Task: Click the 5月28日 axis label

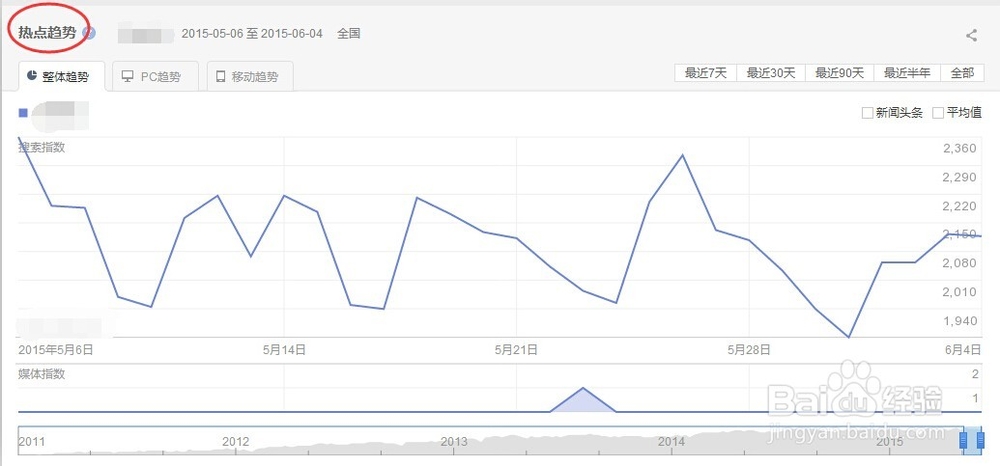Action: point(749,349)
